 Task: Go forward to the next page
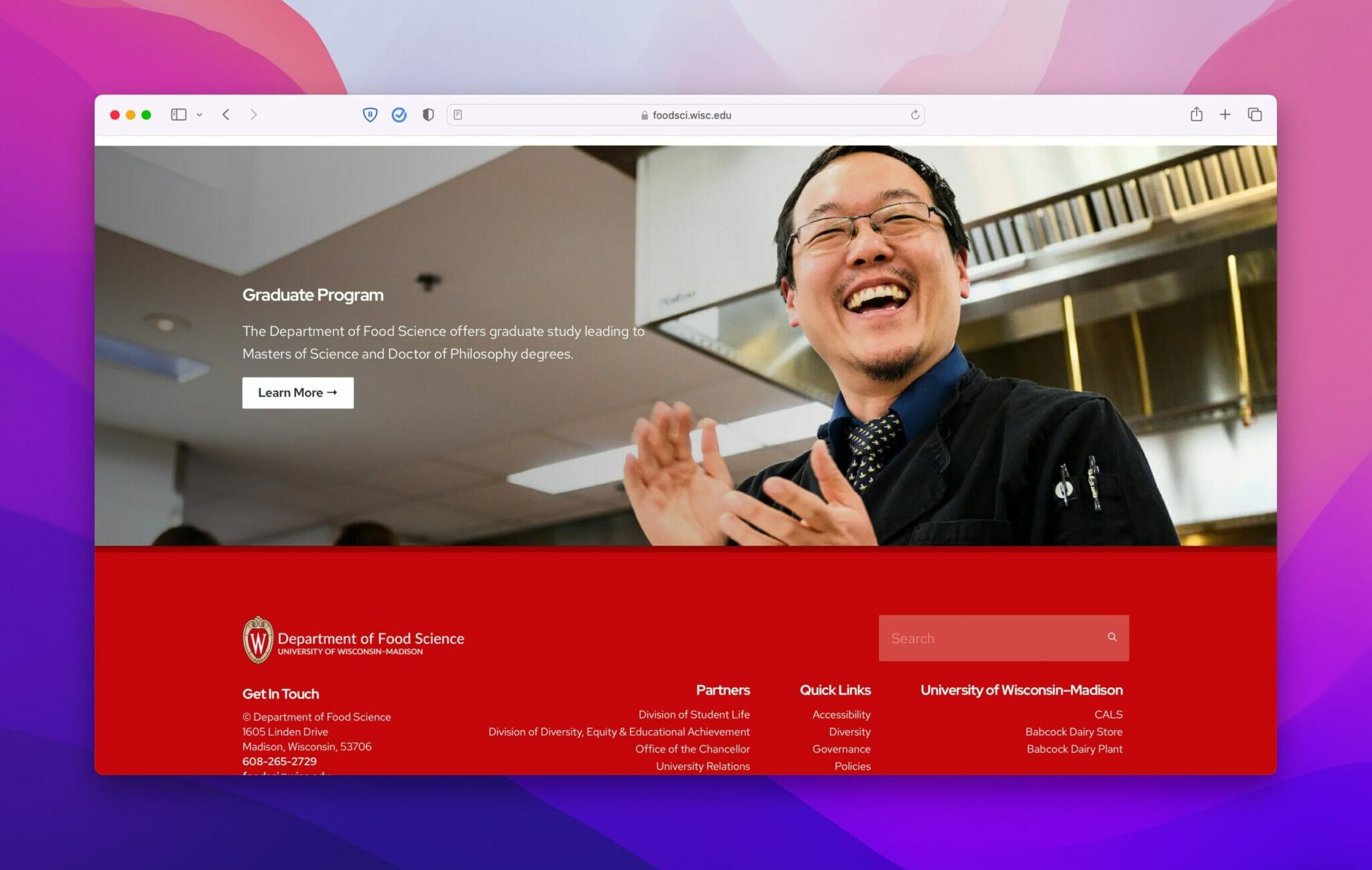[253, 115]
